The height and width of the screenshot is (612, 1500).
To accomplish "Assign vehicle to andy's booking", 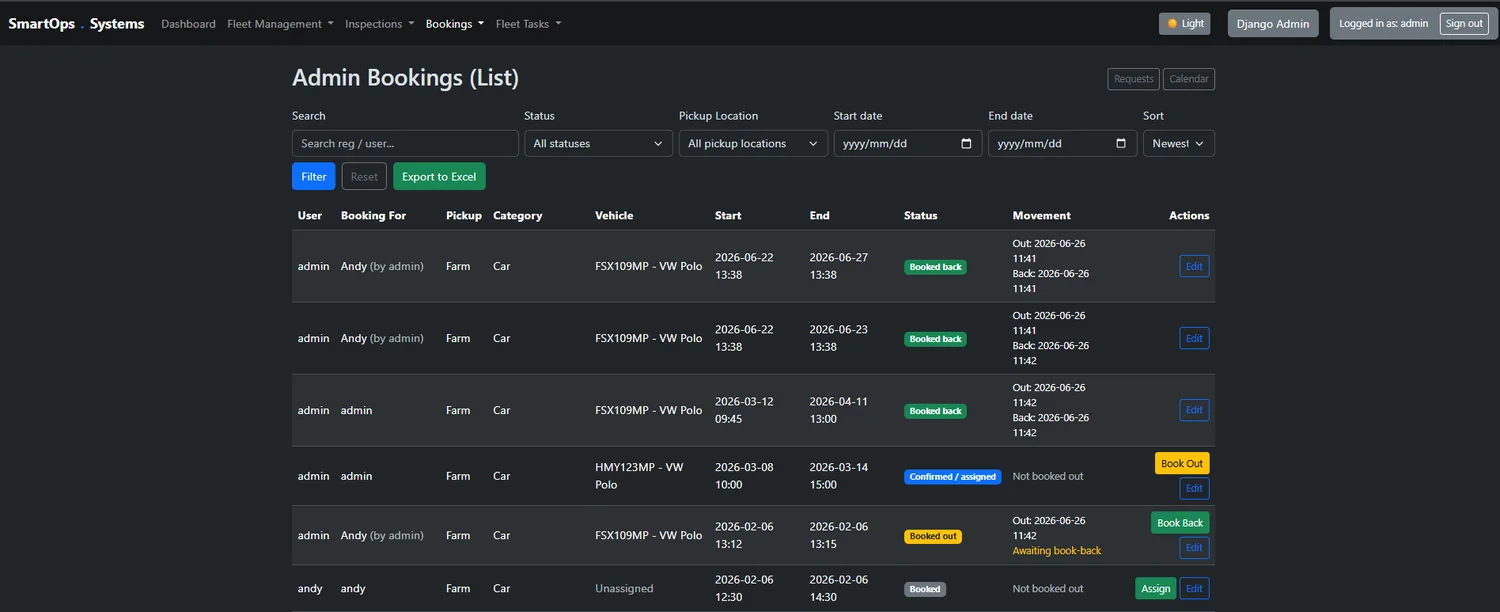I will (1156, 589).
